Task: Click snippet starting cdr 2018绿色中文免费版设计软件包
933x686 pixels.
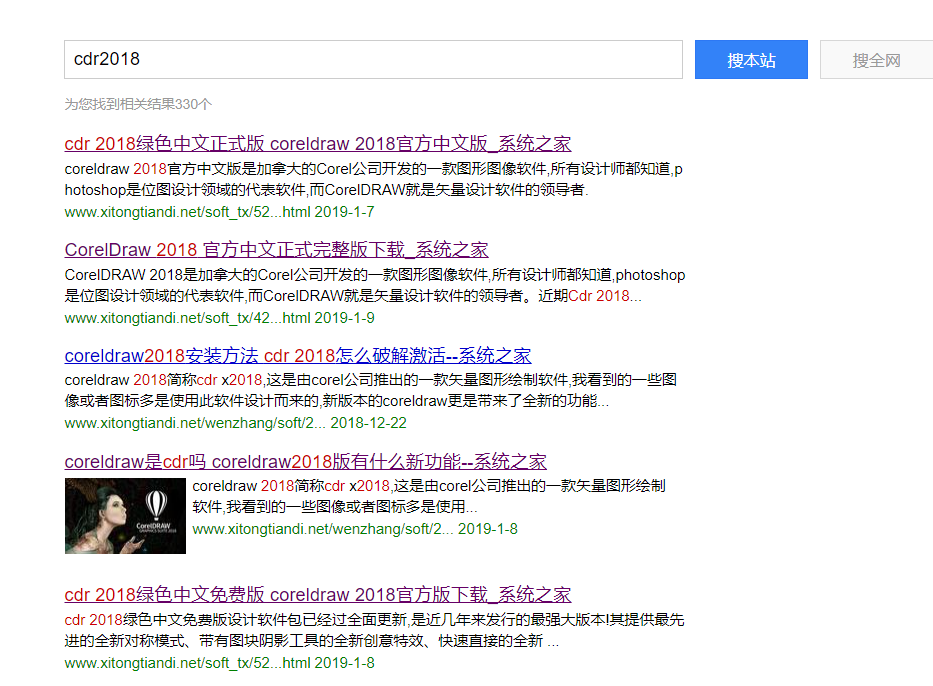Action: point(374,631)
